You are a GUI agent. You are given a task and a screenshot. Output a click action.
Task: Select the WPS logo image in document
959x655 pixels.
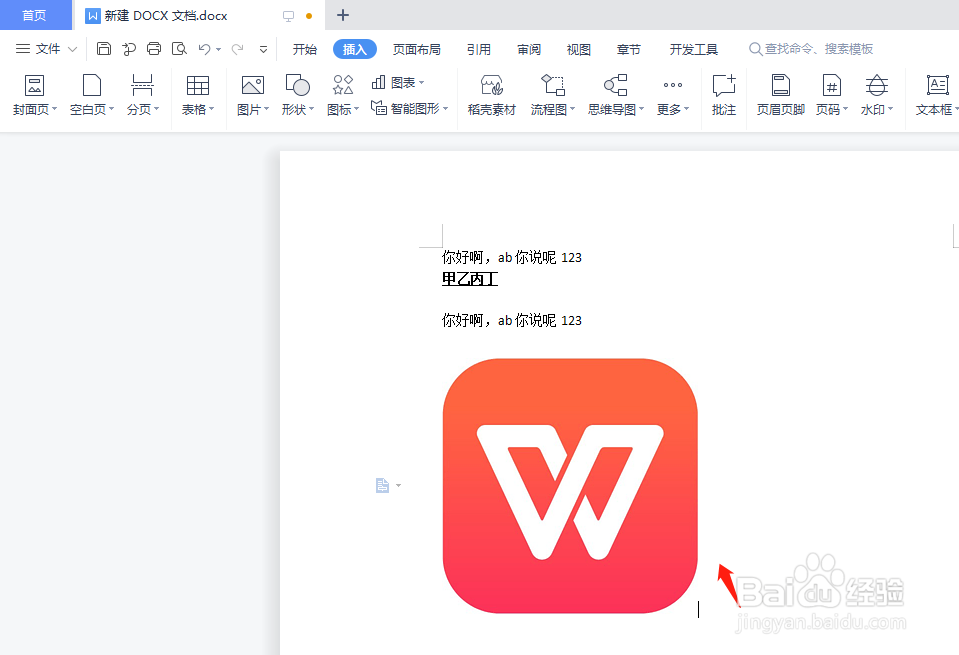point(570,486)
